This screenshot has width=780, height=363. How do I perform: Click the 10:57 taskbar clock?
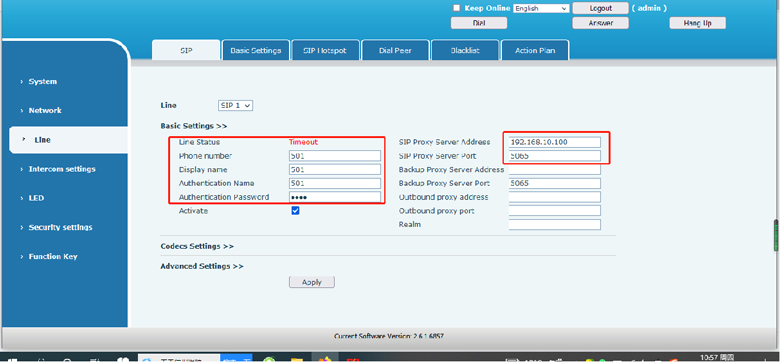(x=717, y=358)
